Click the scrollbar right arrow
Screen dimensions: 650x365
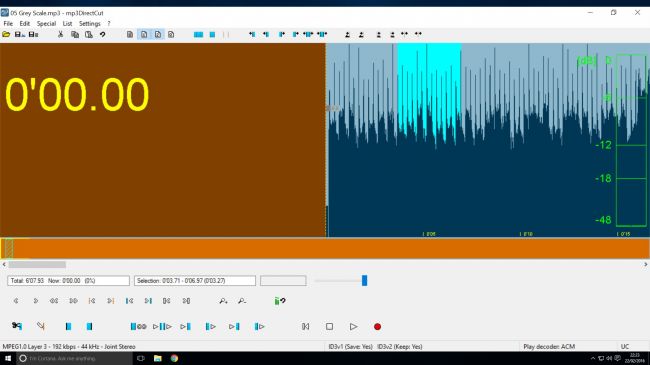[x=645, y=264]
